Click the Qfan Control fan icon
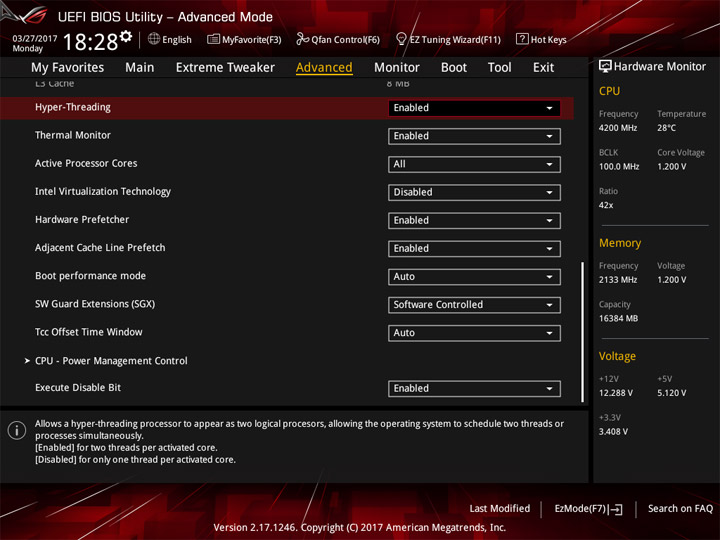 point(302,39)
